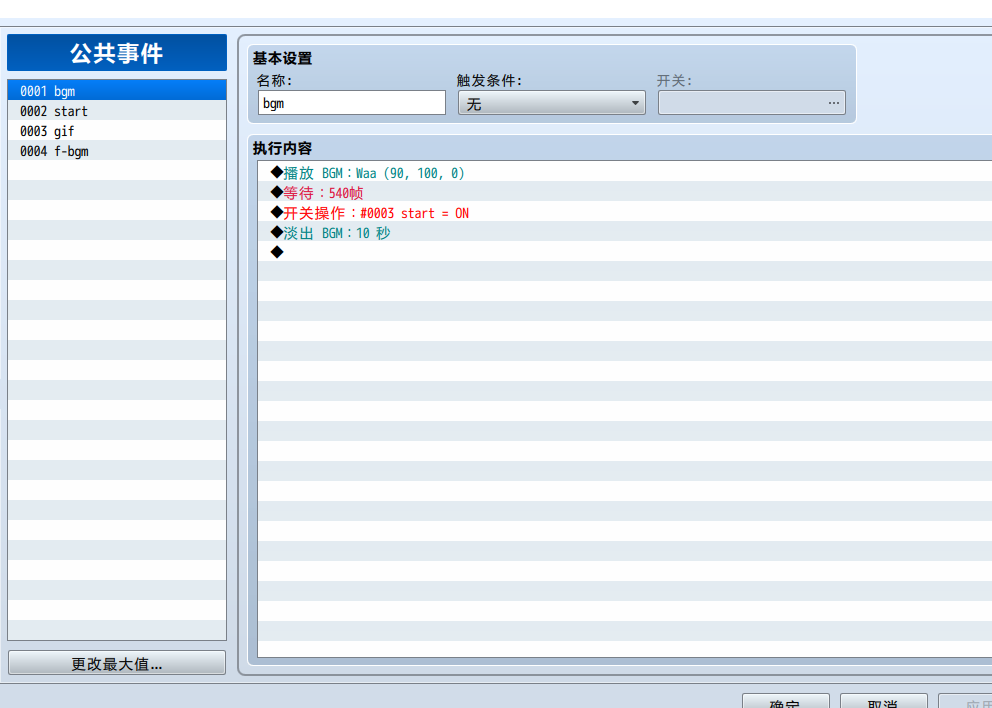
Task: Confirm with the 确定 button
Action: [x=786, y=701]
